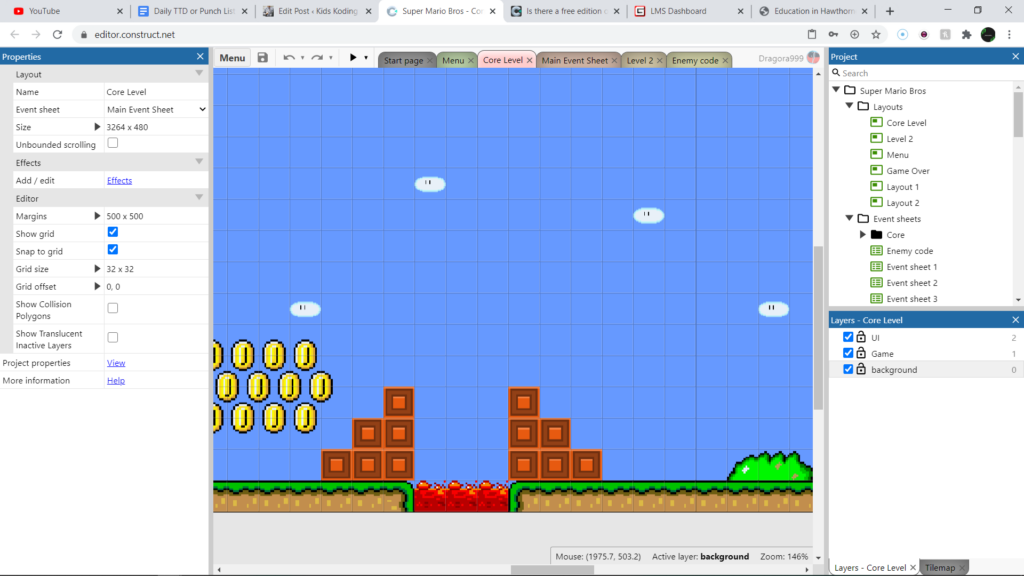Close the Main Event Sheet tab
Viewport: 1024px width, 576px height.
(614, 61)
